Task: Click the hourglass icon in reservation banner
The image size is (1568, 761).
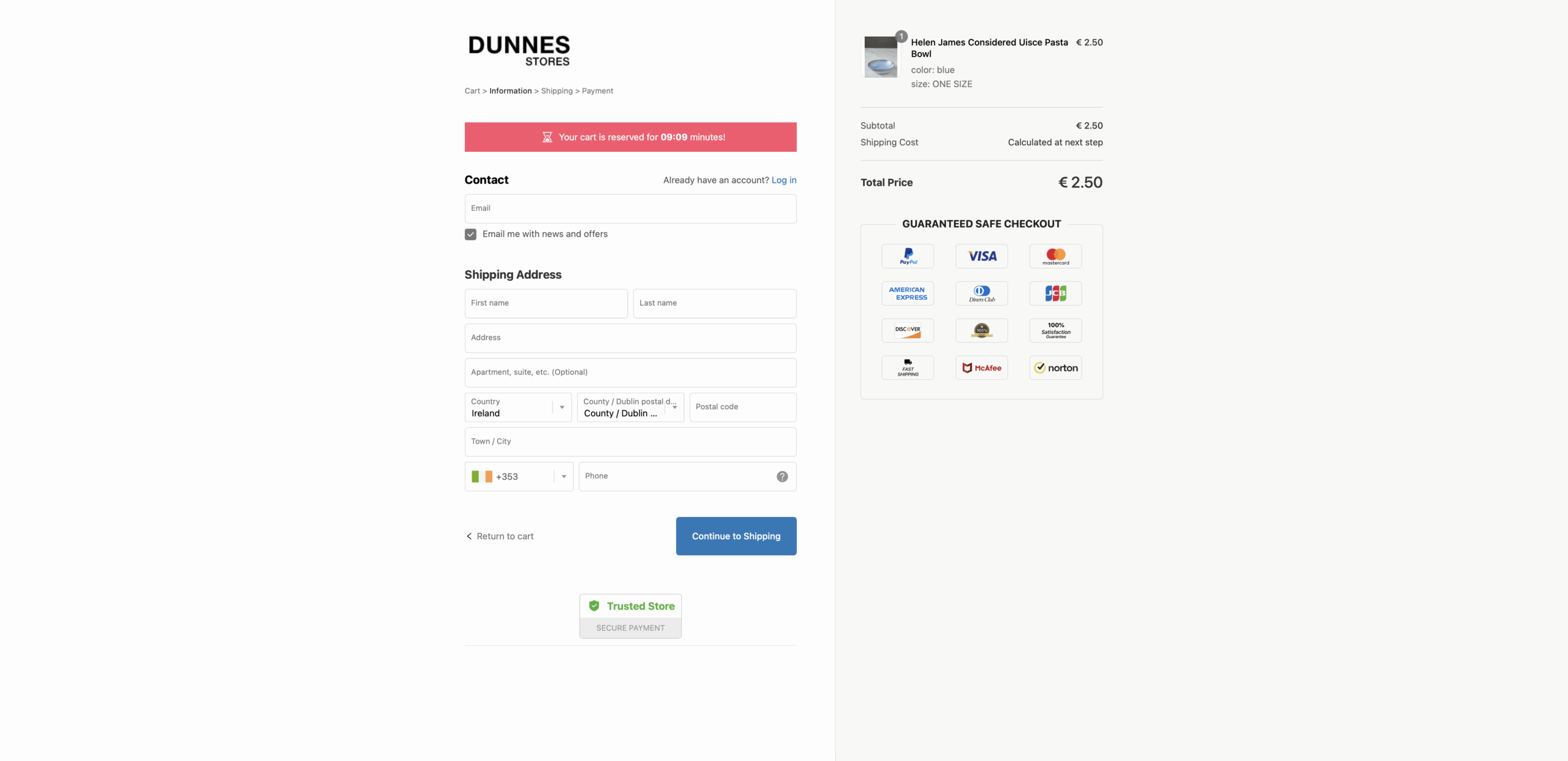Action: 548,137
